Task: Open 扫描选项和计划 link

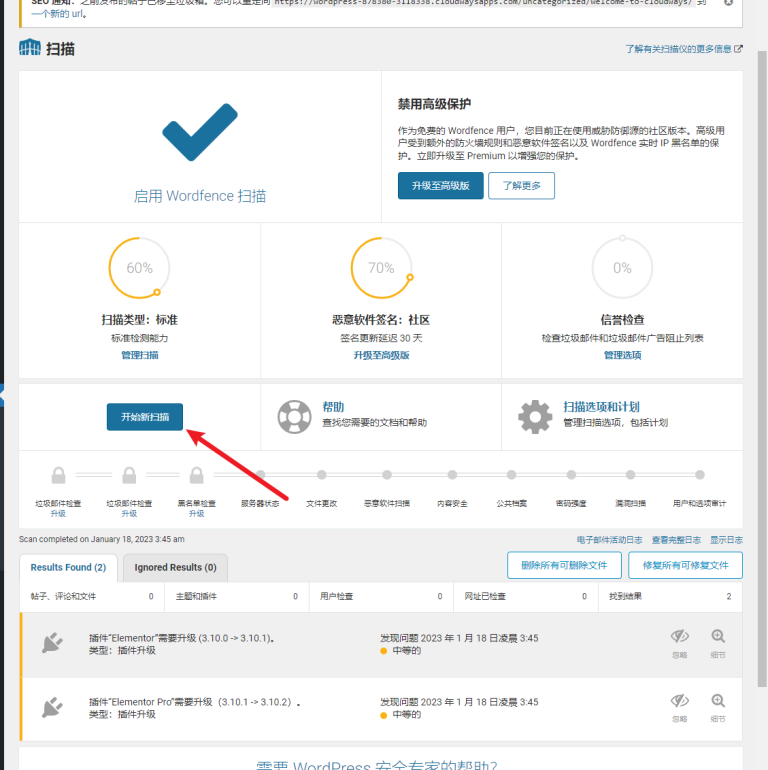Action: click(x=601, y=407)
